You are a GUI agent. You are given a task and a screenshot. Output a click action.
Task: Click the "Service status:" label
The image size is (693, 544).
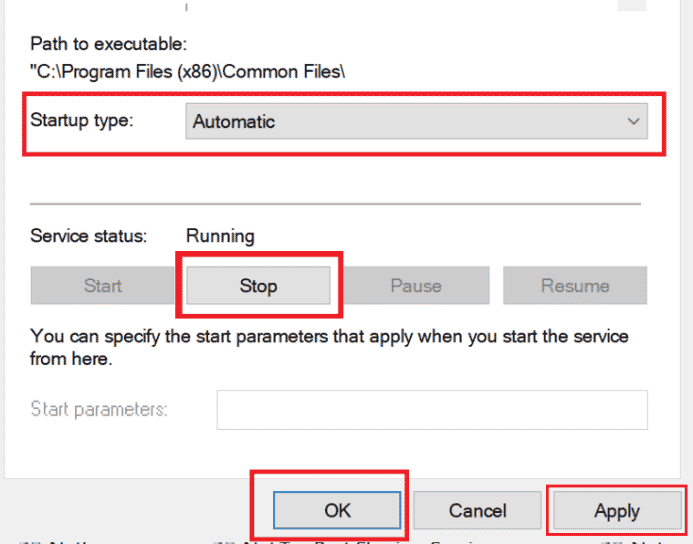89,237
